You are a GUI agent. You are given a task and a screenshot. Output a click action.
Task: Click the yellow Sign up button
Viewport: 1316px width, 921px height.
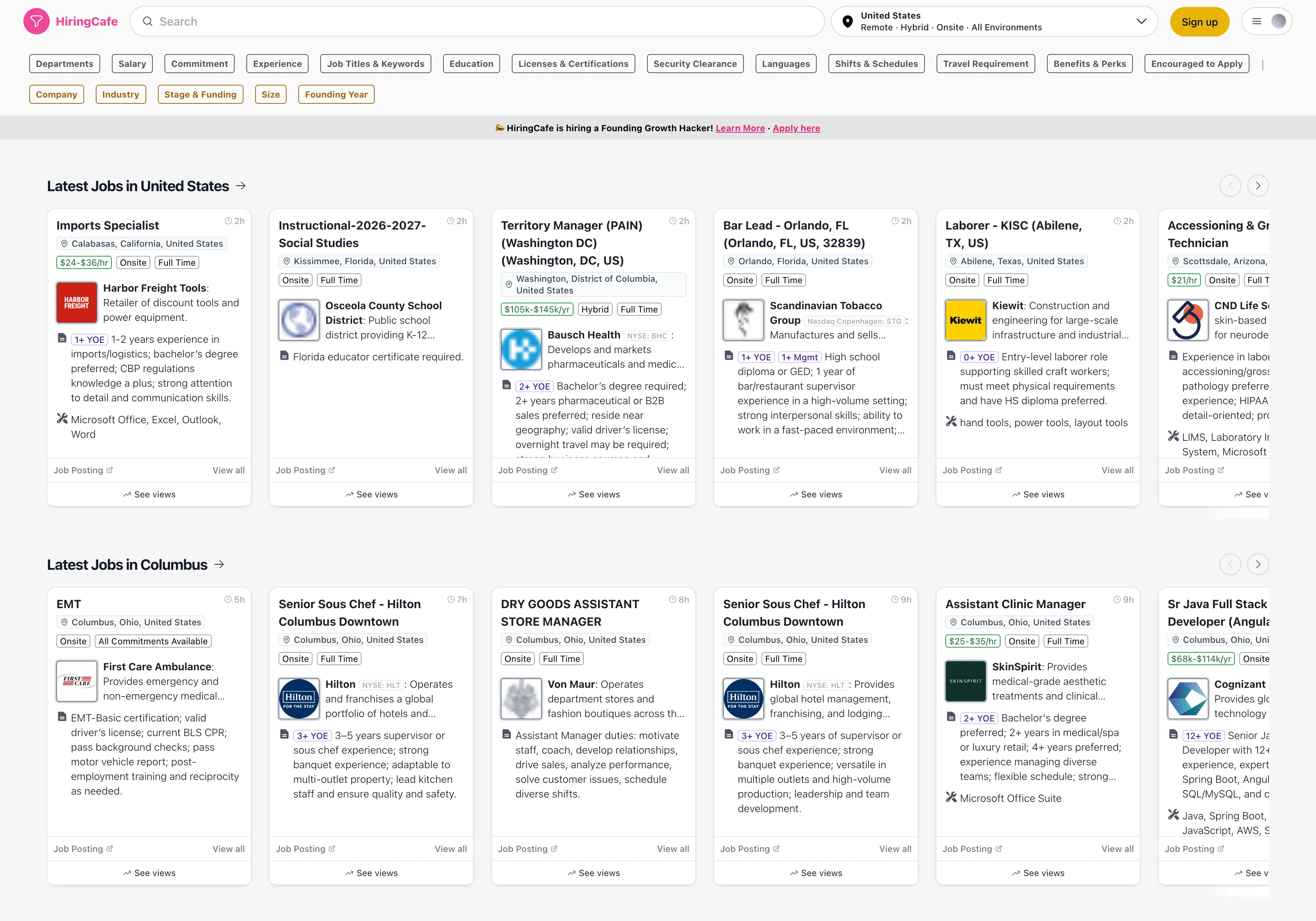point(1199,22)
